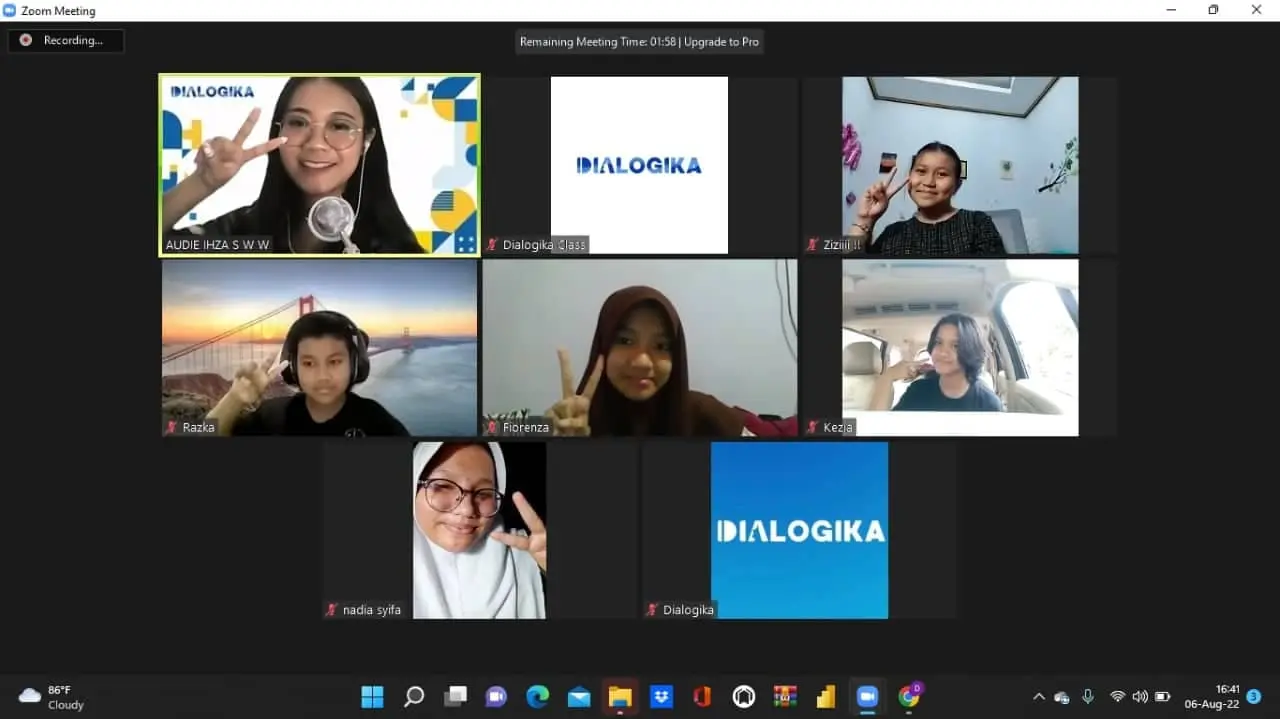Click the Recording indicator button

click(66, 41)
